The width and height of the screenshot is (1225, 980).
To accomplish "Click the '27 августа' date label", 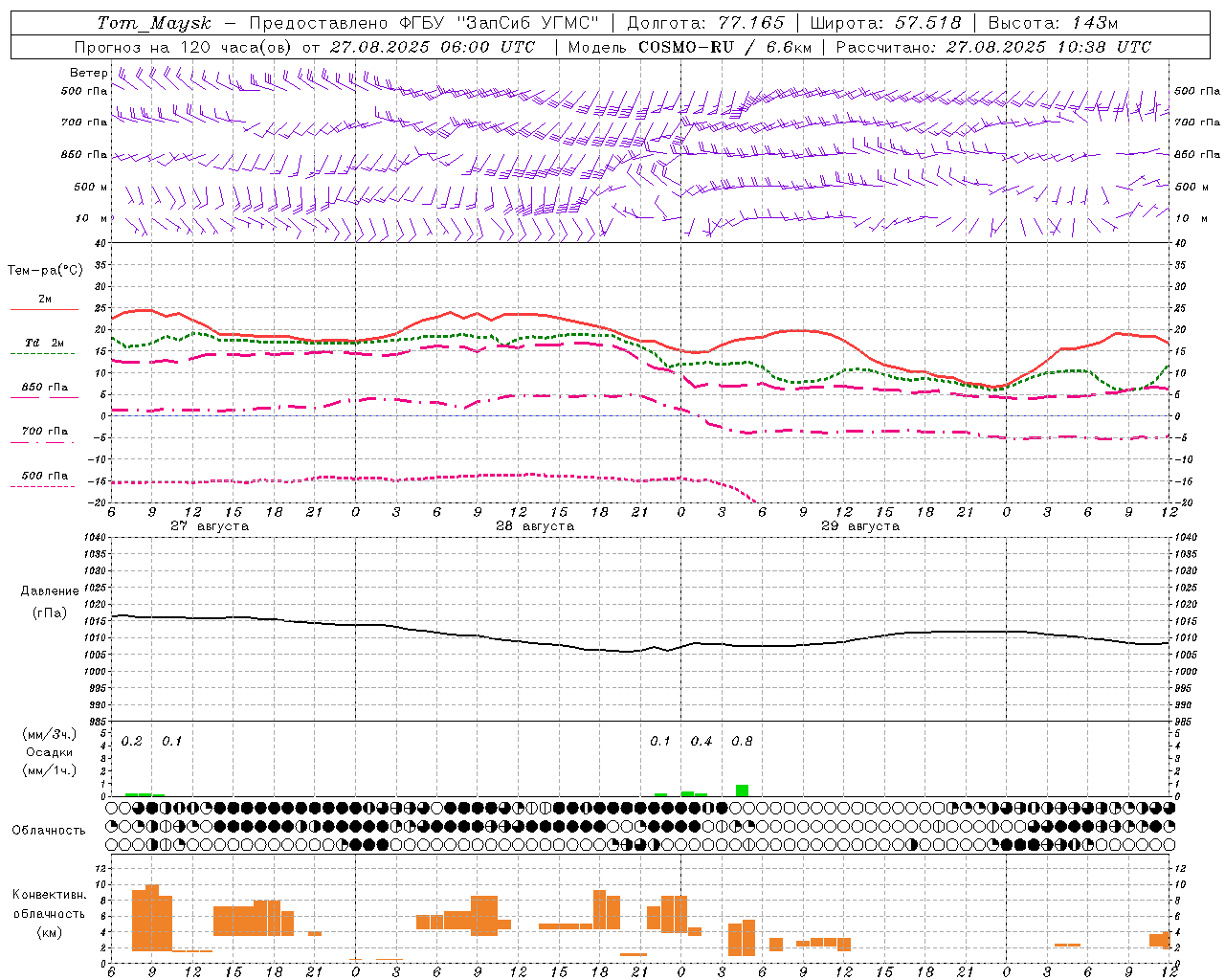I will point(210,526).
